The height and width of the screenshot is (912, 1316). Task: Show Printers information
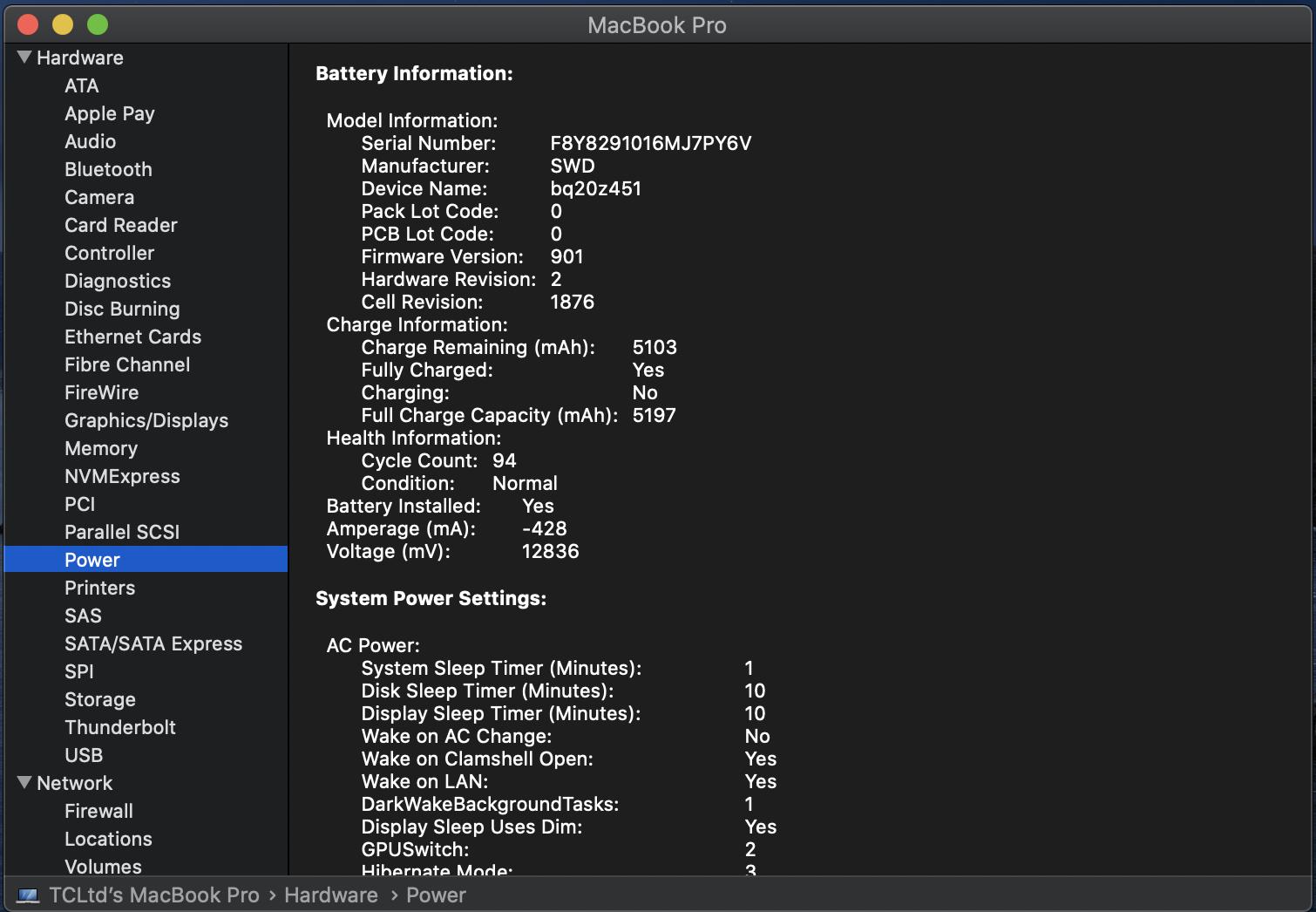(99, 588)
